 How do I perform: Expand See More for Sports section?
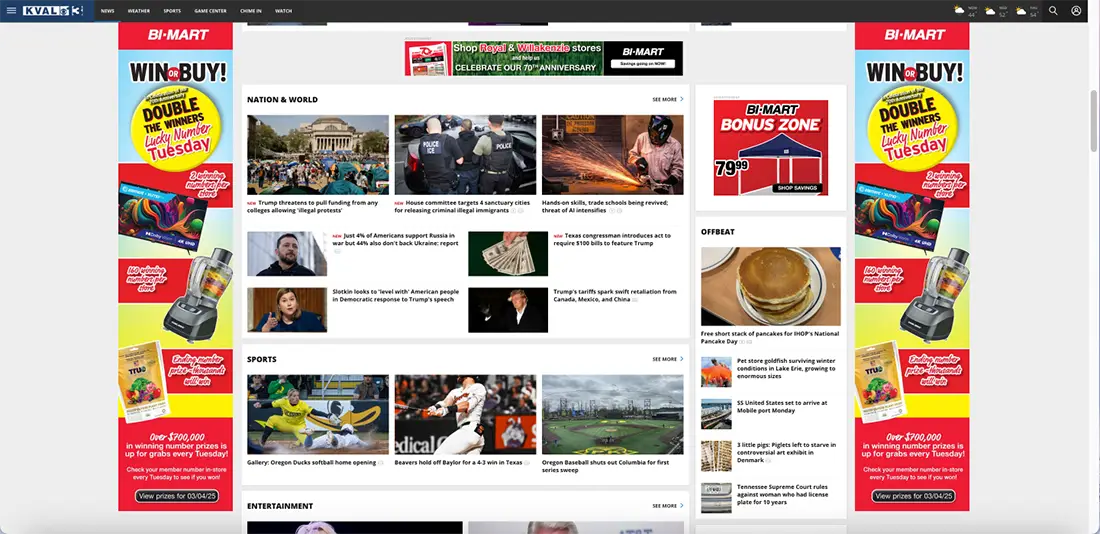pos(668,359)
